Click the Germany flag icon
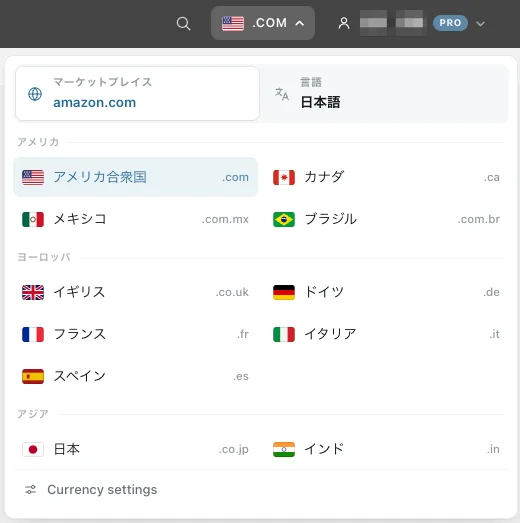 tap(284, 292)
